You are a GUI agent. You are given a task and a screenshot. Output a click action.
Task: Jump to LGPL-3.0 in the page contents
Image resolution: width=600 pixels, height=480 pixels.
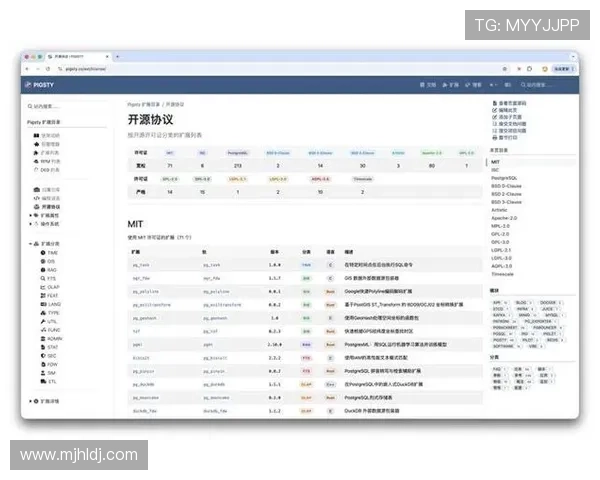click(x=501, y=258)
